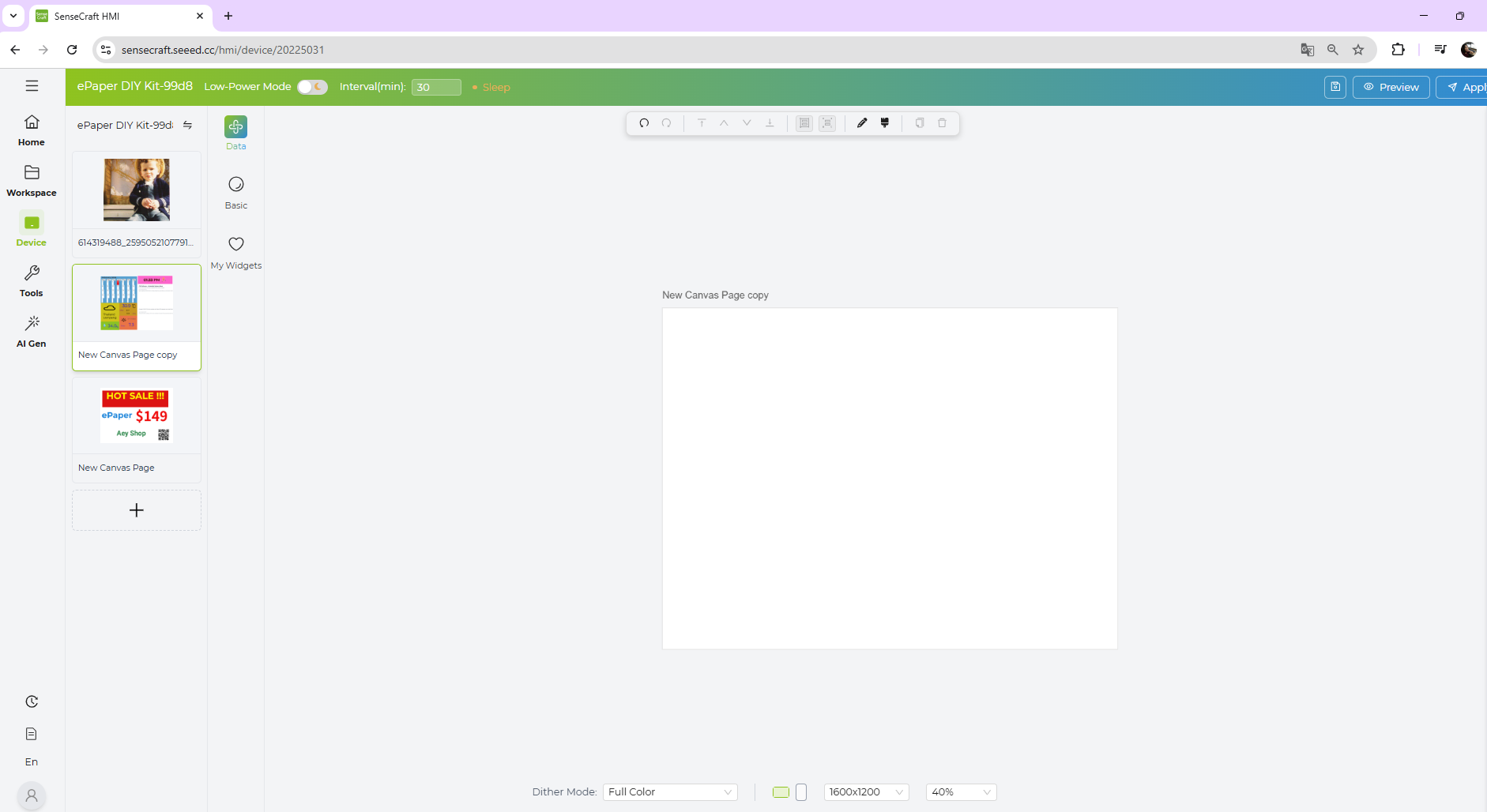Open the 1600x1200 resolution dropdown

pos(865,792)
